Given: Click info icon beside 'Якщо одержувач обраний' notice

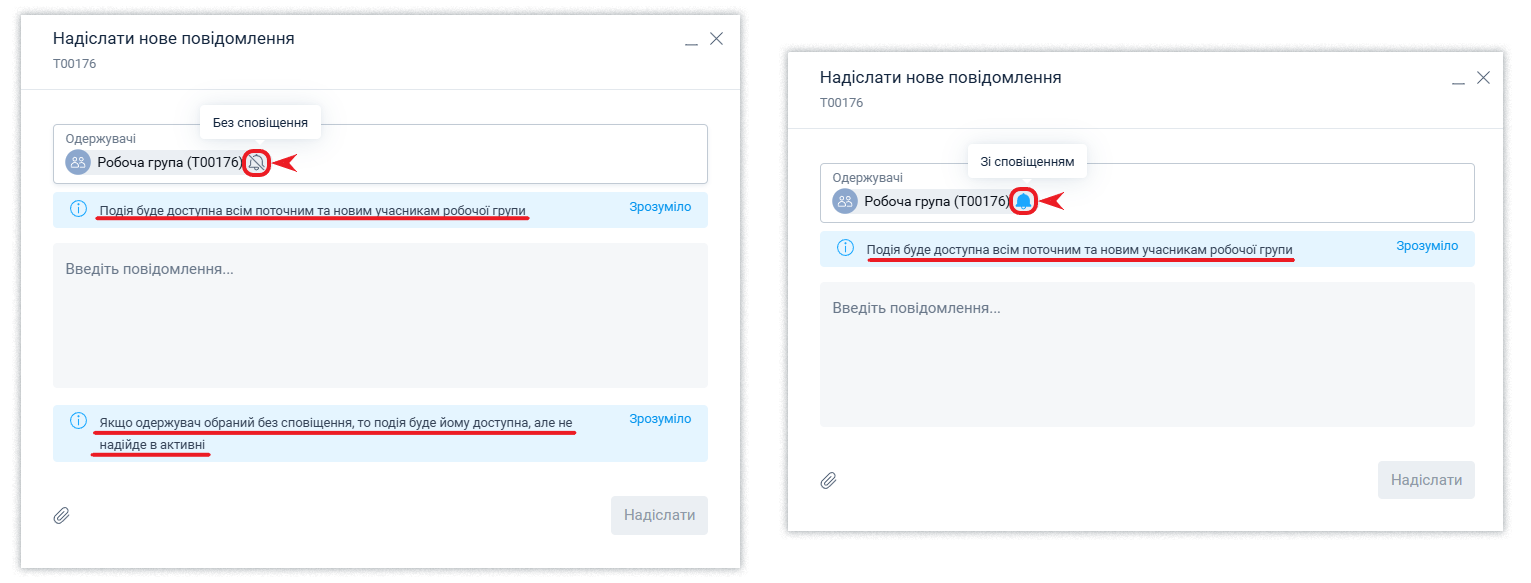Looking at the screenshot, I should (x=78, y=421).
